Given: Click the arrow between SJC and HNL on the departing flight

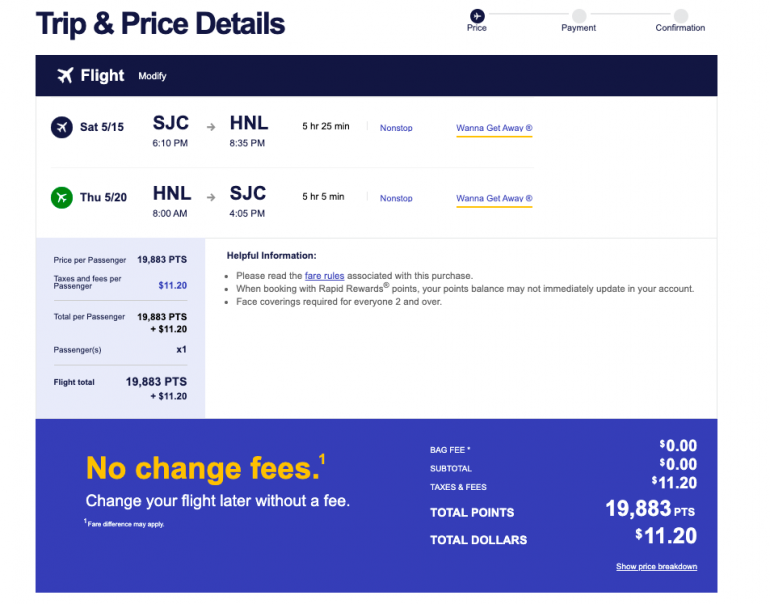Looking at the screenshot, I should (x=210, y=128).
